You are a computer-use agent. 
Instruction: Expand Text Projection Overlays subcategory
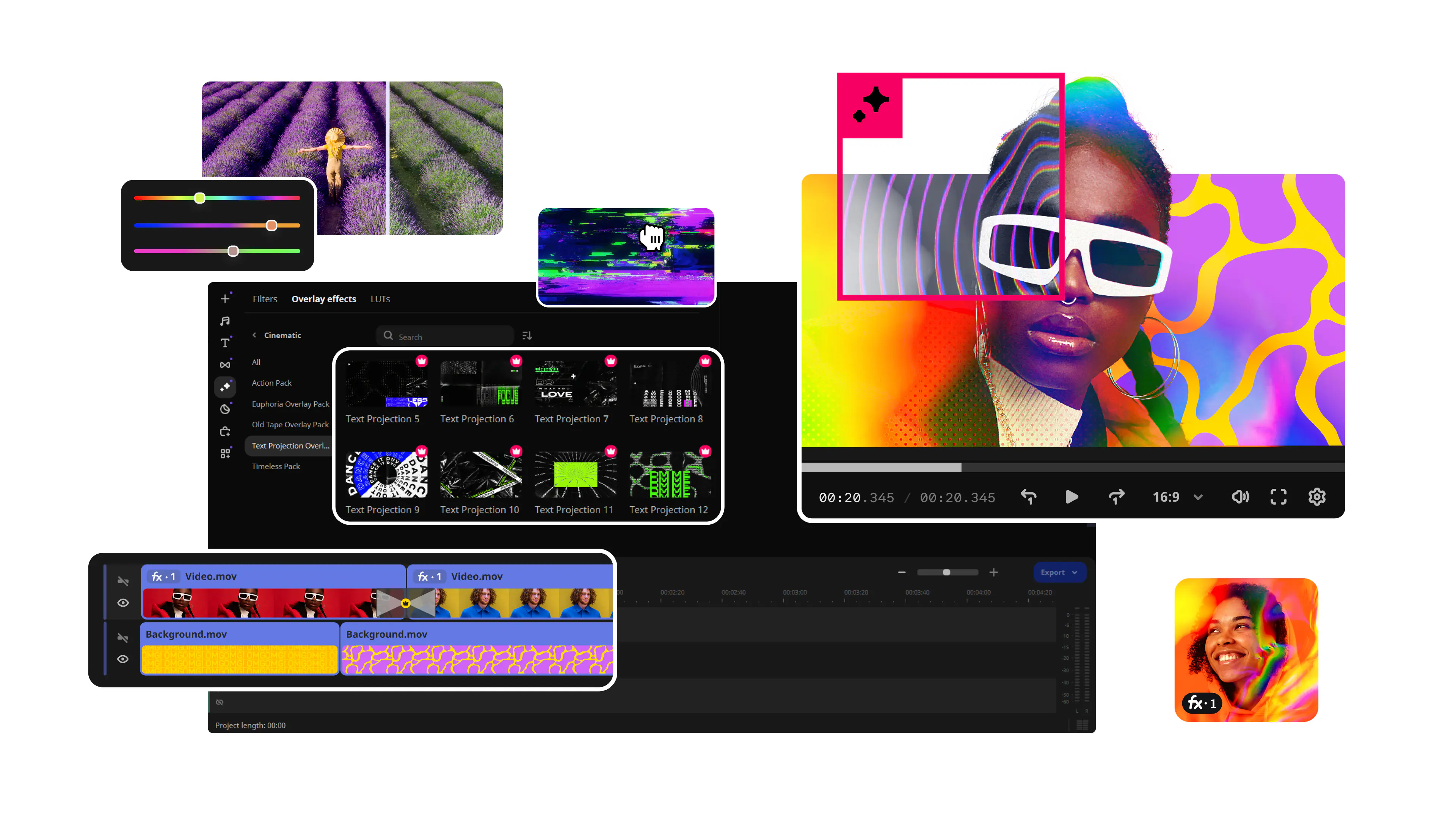[291, 445]
